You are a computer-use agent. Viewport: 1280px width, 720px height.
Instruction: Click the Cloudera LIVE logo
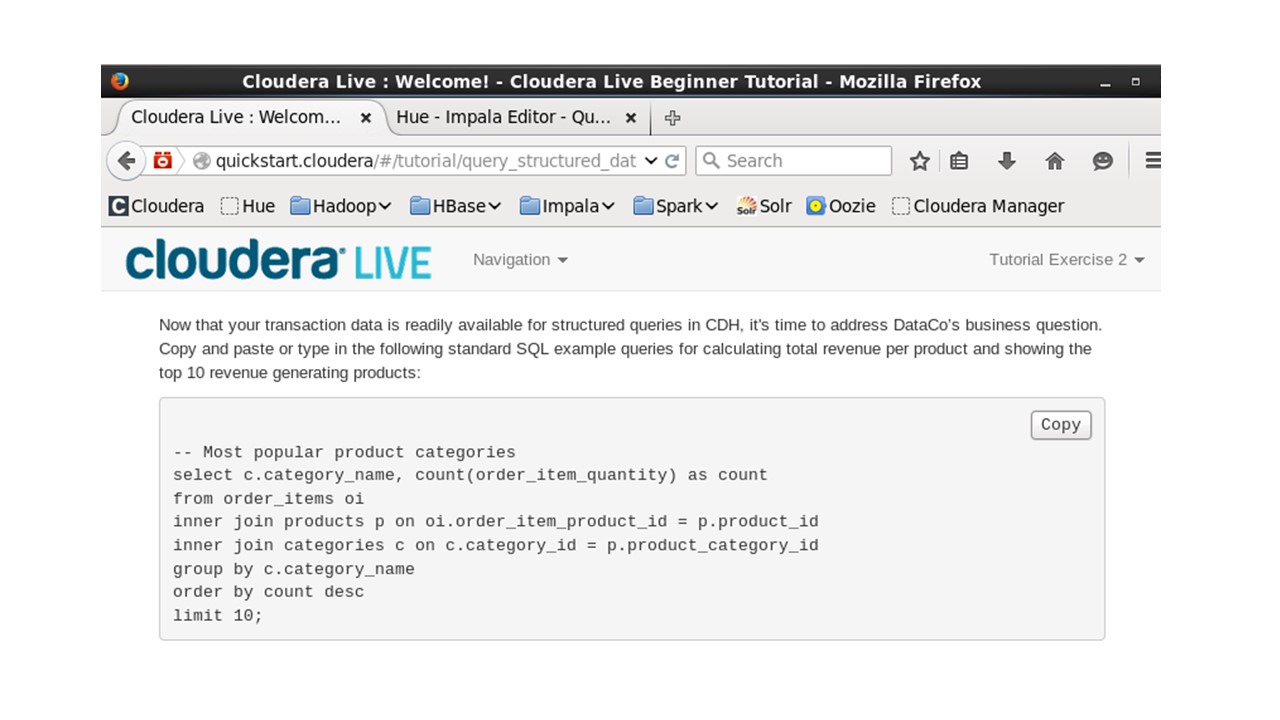tap(279, 260)
